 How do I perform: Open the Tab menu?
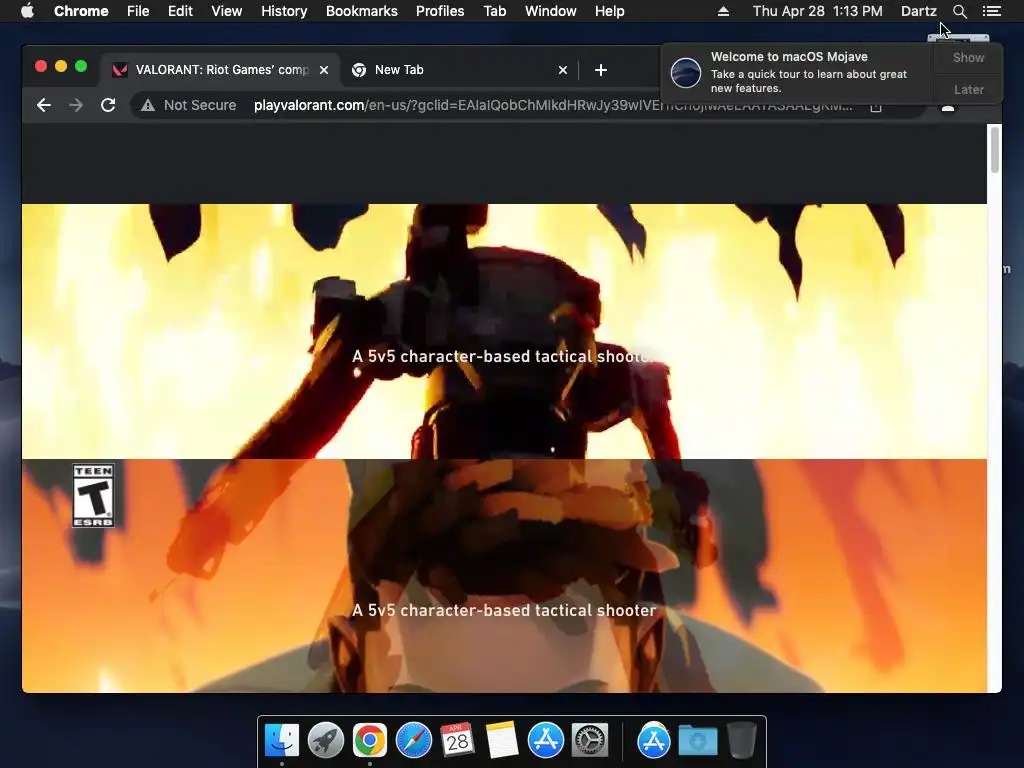495,11
